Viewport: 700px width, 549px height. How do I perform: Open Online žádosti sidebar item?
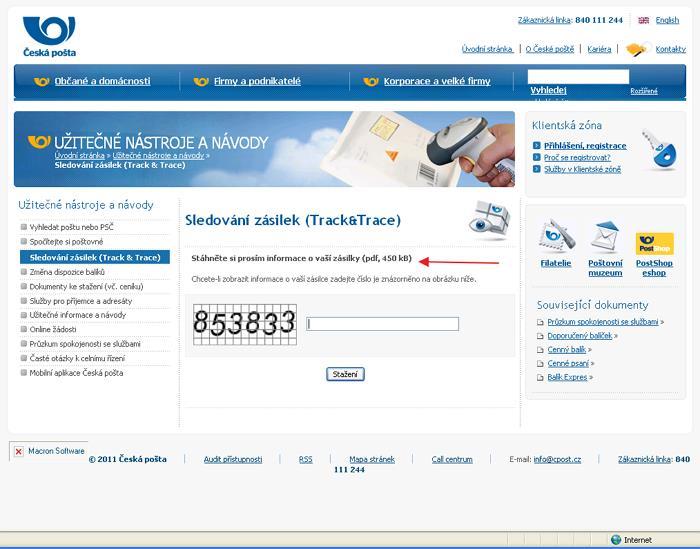(53, 329)
